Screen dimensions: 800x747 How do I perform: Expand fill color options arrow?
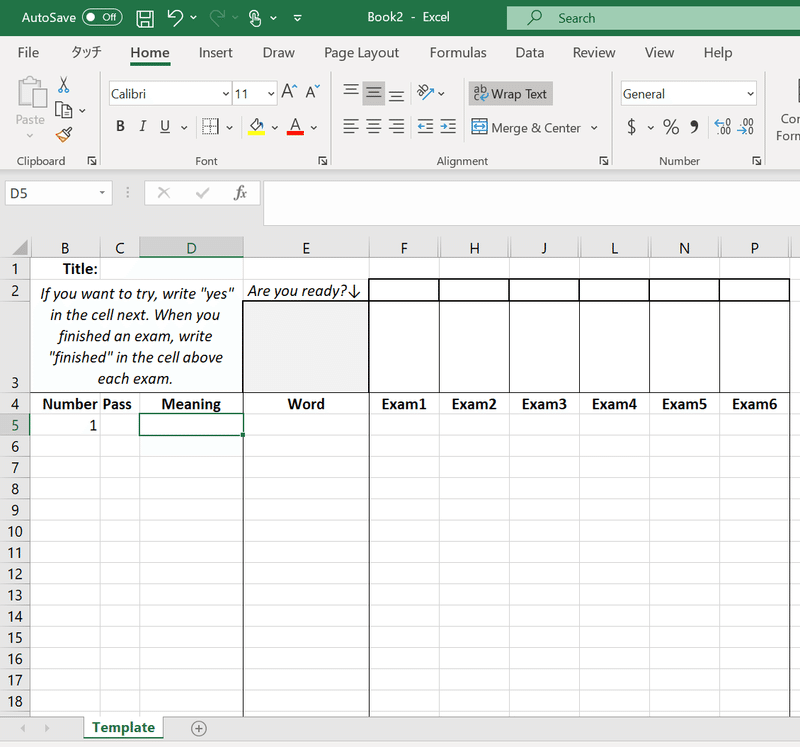pos(275,128)
